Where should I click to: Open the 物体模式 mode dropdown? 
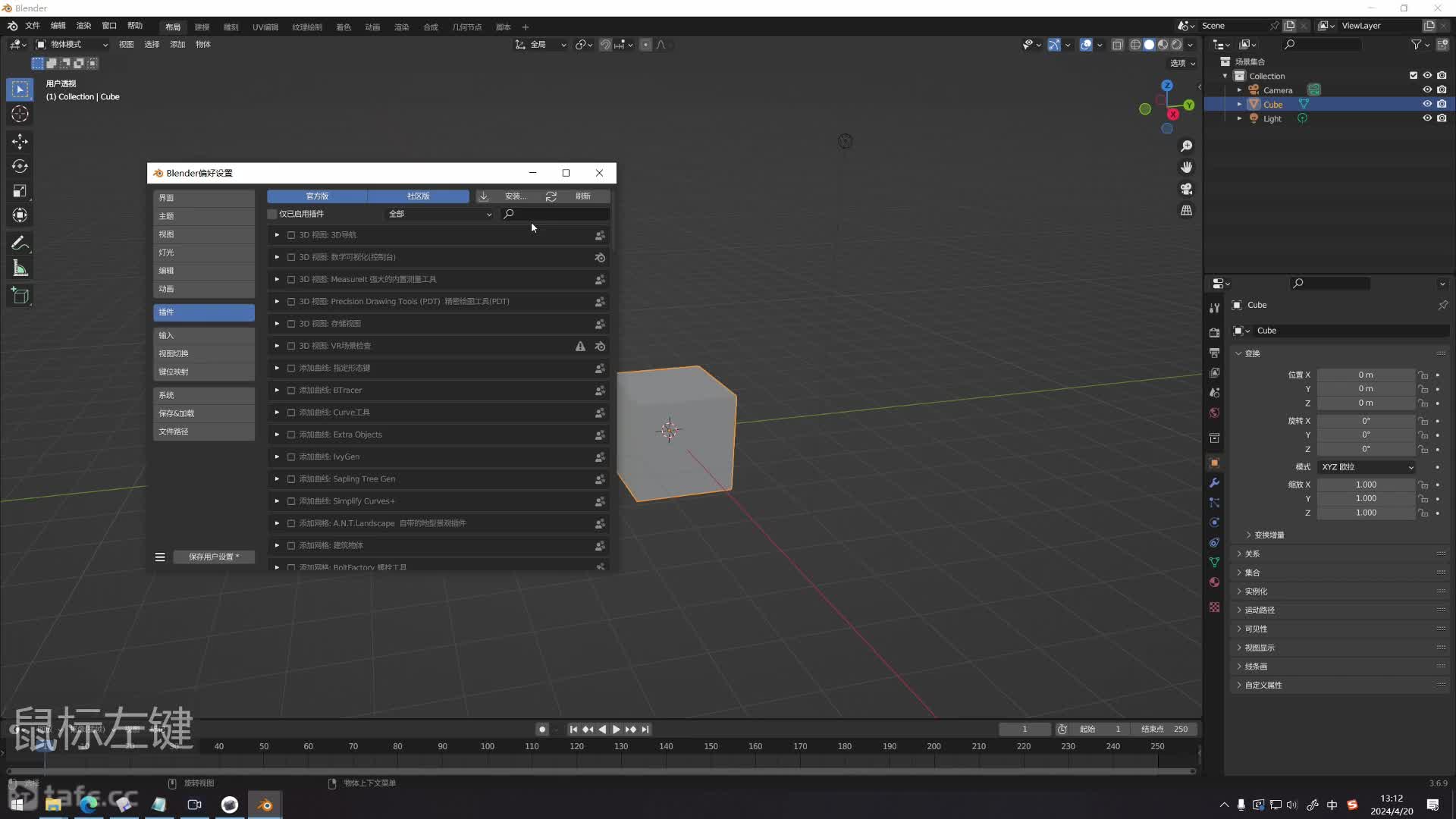click(72, 45)
